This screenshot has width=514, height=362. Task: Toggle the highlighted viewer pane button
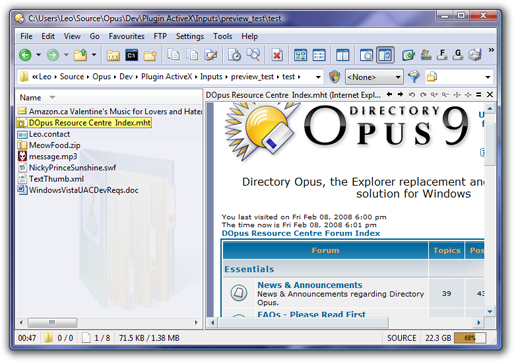(385, 55)
